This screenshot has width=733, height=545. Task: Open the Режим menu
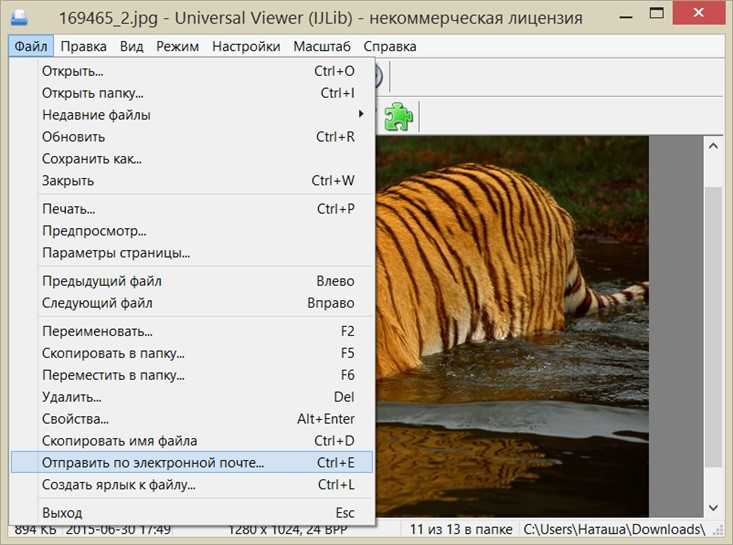(178, 46)
